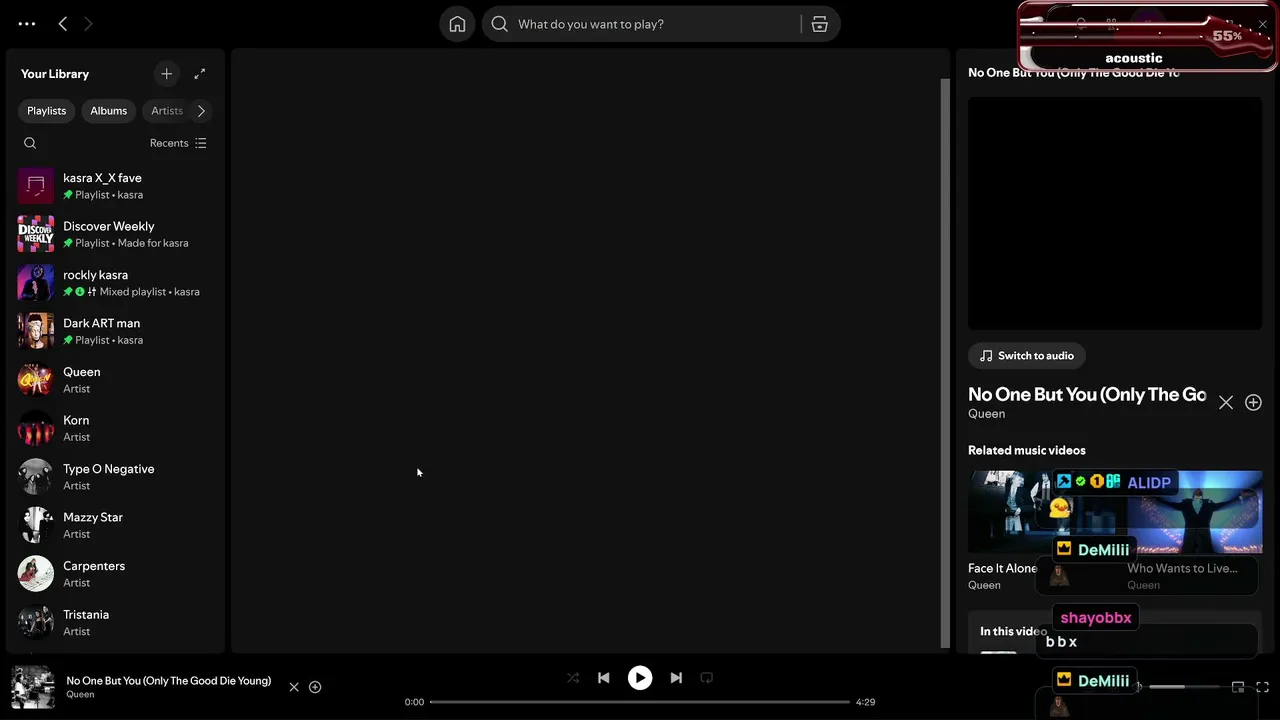Image resolution: width=1280 pixels, height=720 pixels.
Task: Open the kasra X_X fave playlist cover
Action: [x=36, y=186]
